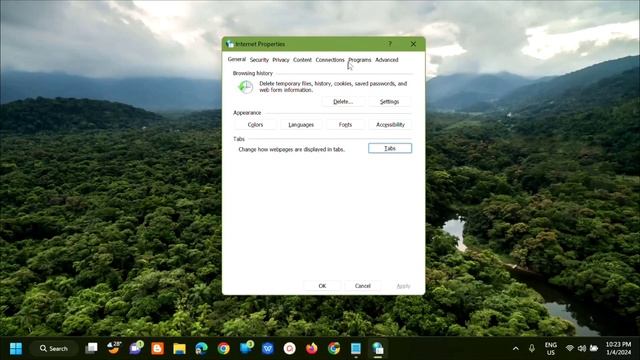Viewport: 640px width, 360px height.
Task: Close the Internet Properties dialog
Action: click(413, 44)
